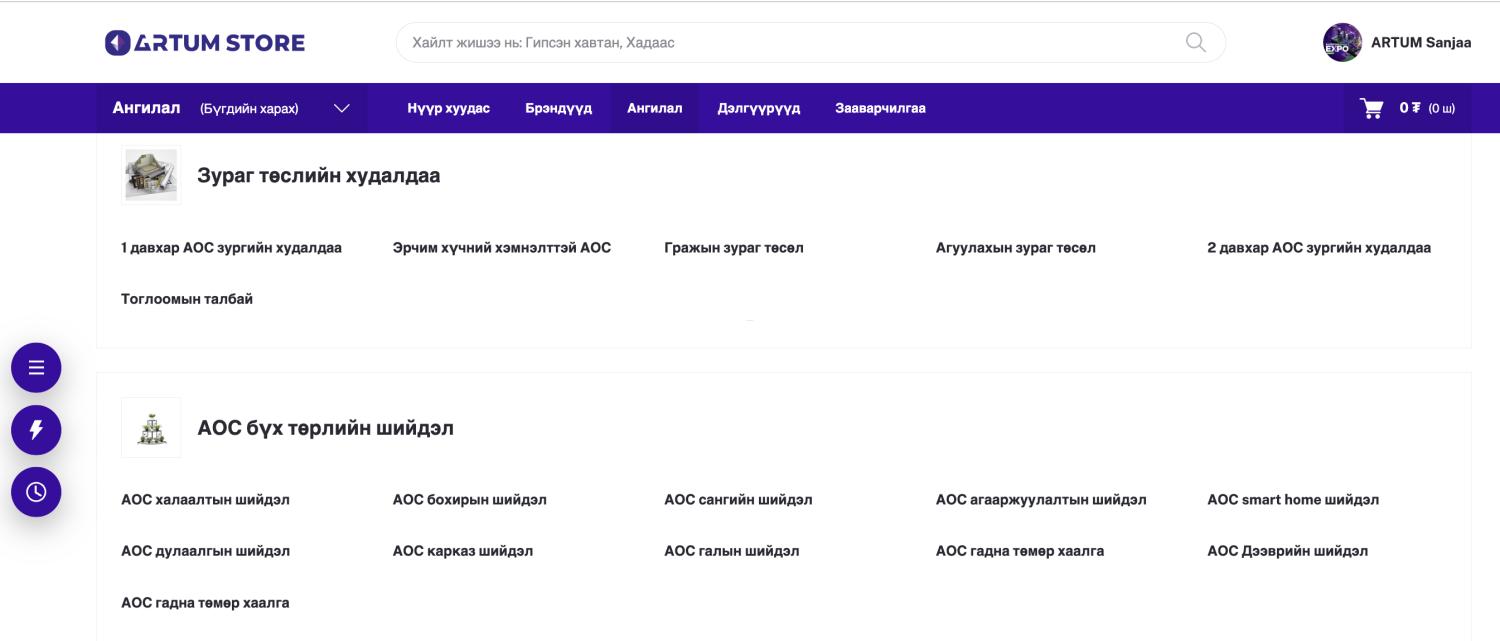Click the ARTUM STORE logo
The image size is (1500, 641).
pyautogui.click(x=205, y=43)
